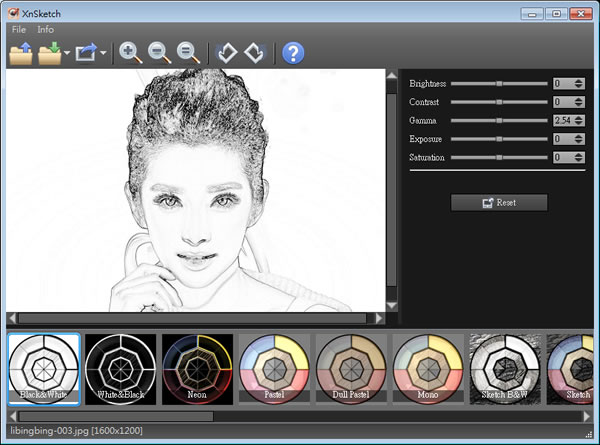Select the Black&White effect preset
600x445 pixels.
click(44, 369)
